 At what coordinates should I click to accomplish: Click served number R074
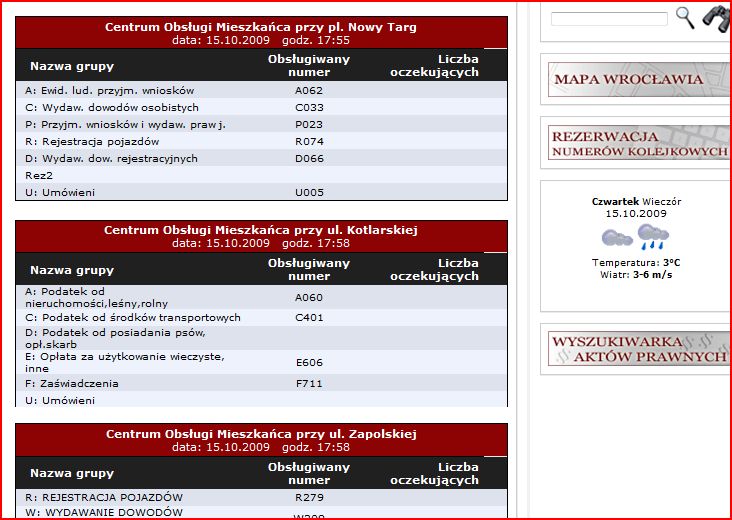coord(309,141)
